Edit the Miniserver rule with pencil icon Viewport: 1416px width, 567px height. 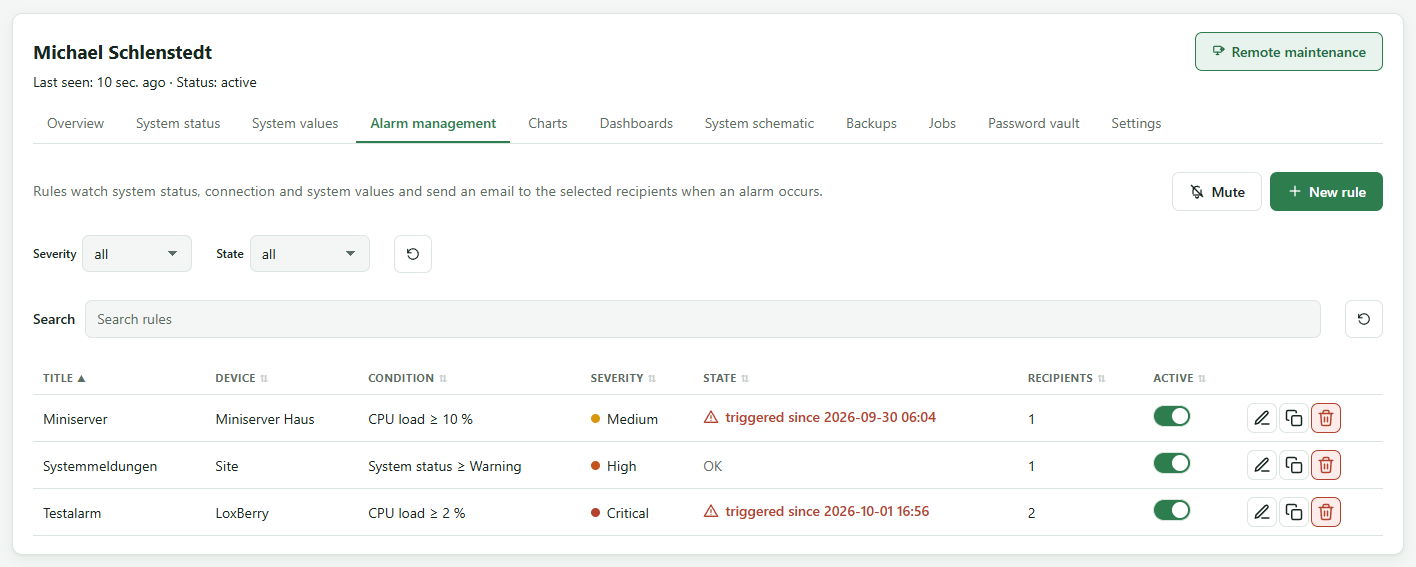pos(1262,418)
